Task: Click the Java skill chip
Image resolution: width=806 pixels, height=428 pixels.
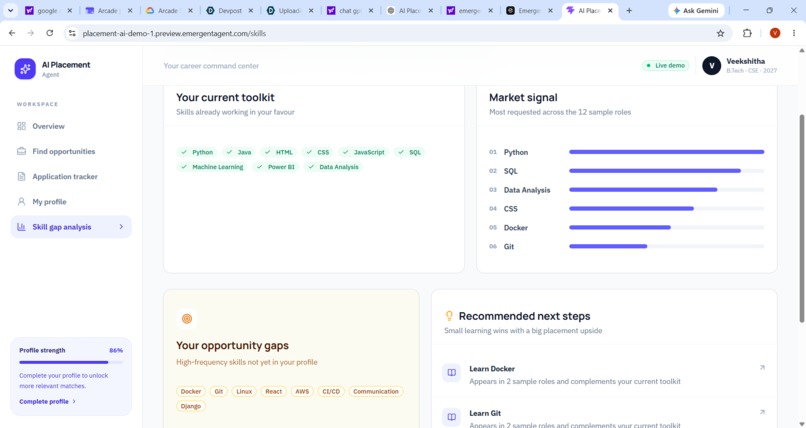Action: coord(239,152)
